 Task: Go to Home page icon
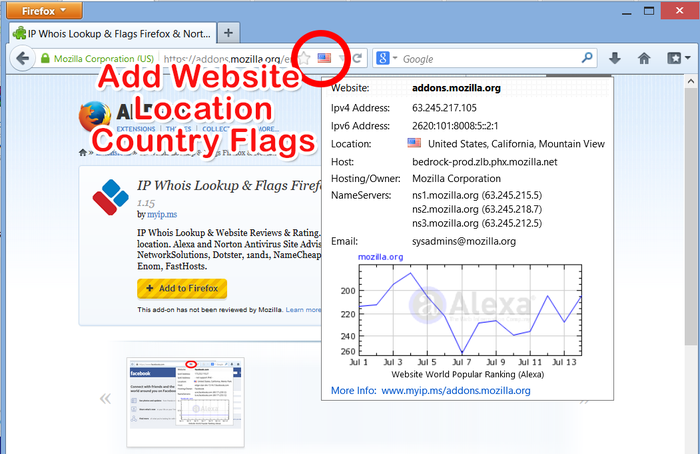tap(644, 58)
